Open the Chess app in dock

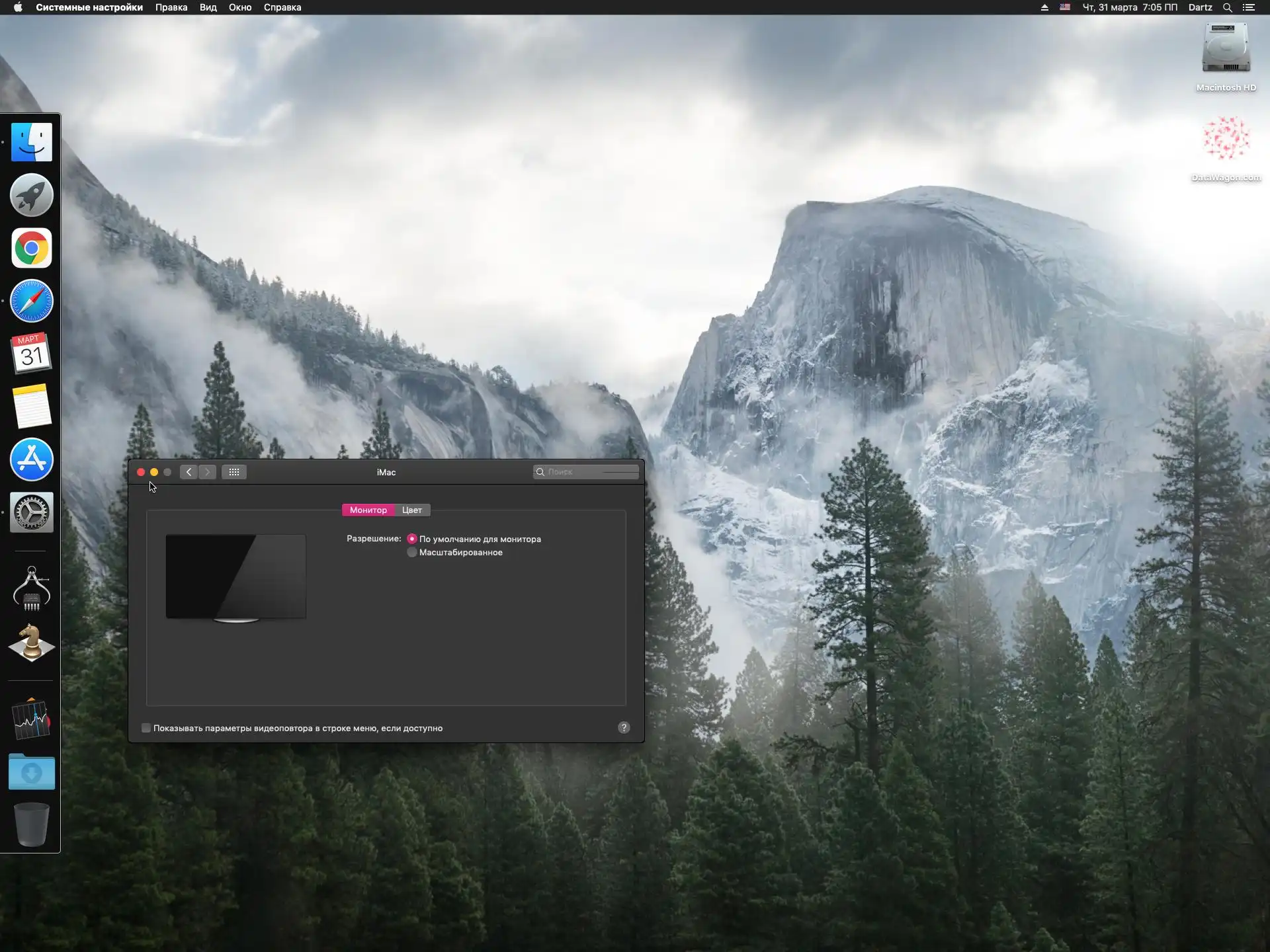tap(31, 643)
